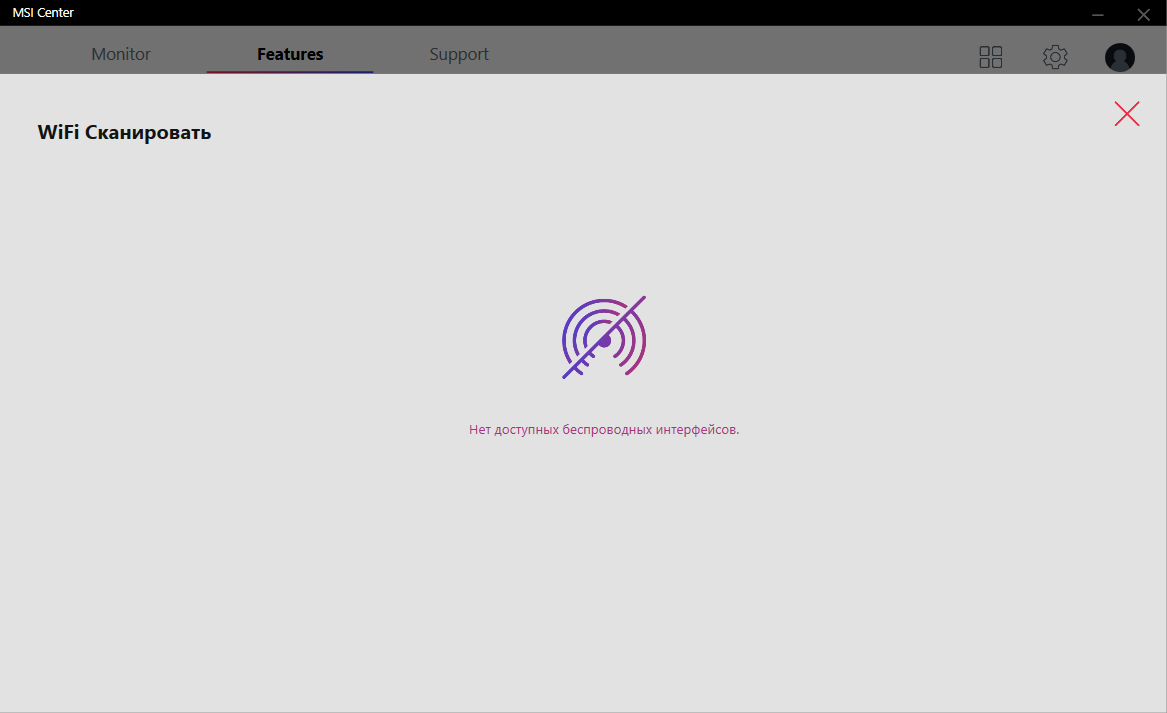Switch to the Monitor tab

[x=121, y=54]
